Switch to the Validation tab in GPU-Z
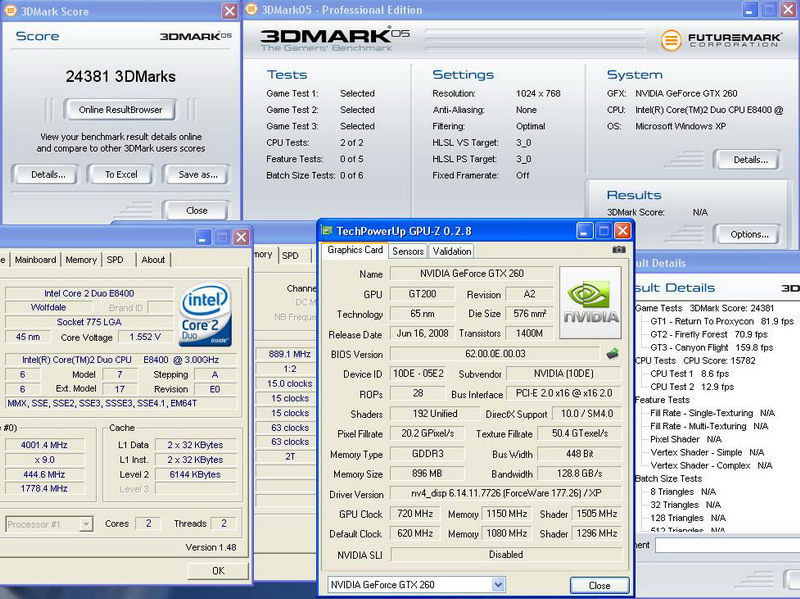The height and width of the screenshot is (599, 800). (452, 251)
